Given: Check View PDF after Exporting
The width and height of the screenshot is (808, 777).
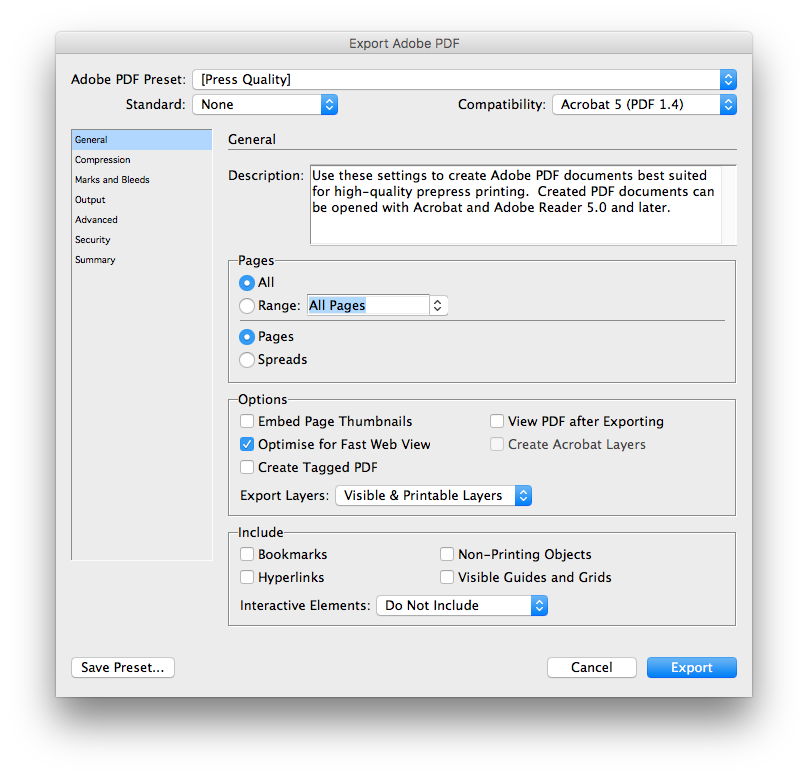Looking at the screenshot, I should click(x=497, y=421).
